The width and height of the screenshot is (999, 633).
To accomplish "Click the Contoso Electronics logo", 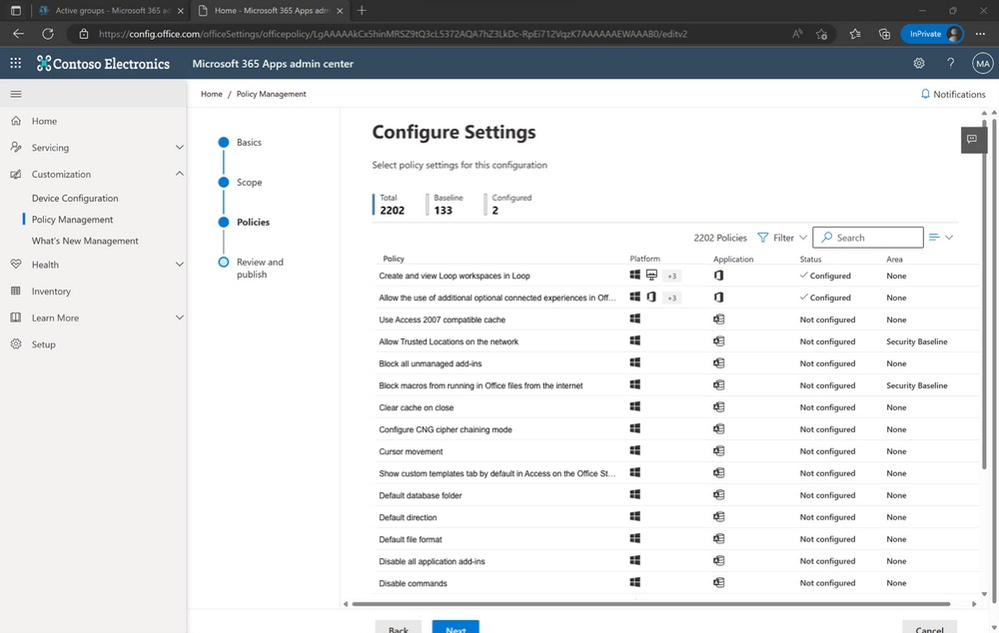I will (x=103, y=63).
